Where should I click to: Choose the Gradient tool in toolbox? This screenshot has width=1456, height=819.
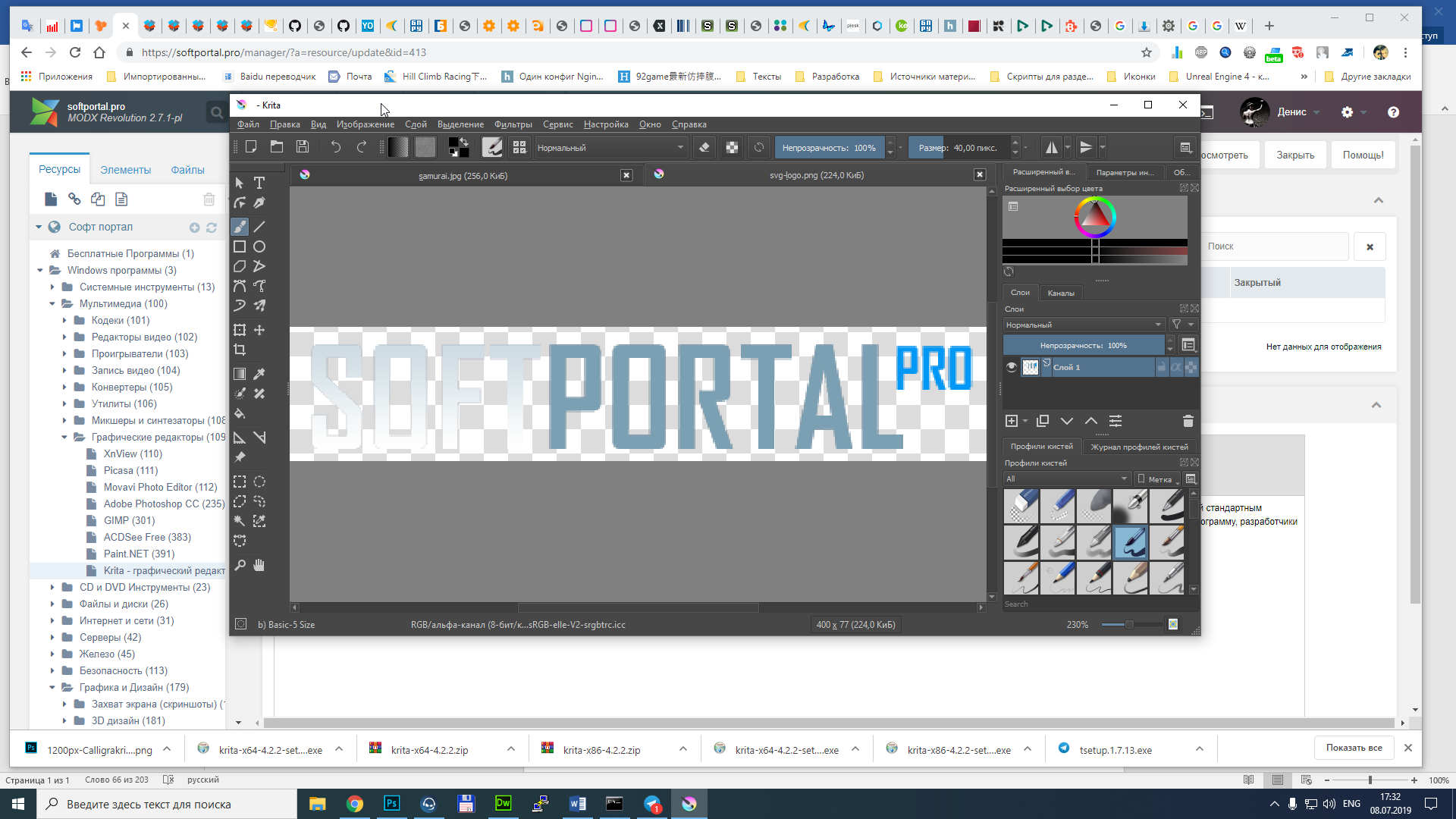(x=240, y=374)
